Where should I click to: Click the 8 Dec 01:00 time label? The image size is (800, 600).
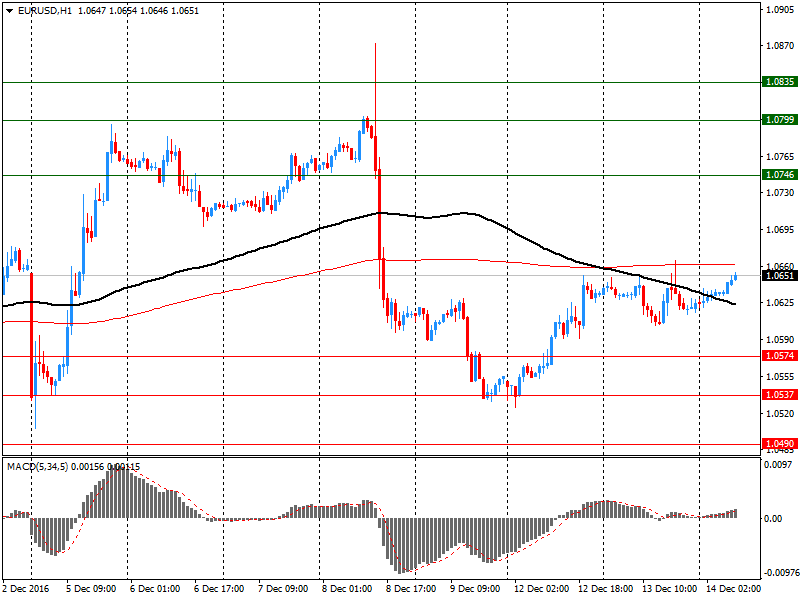347,588
